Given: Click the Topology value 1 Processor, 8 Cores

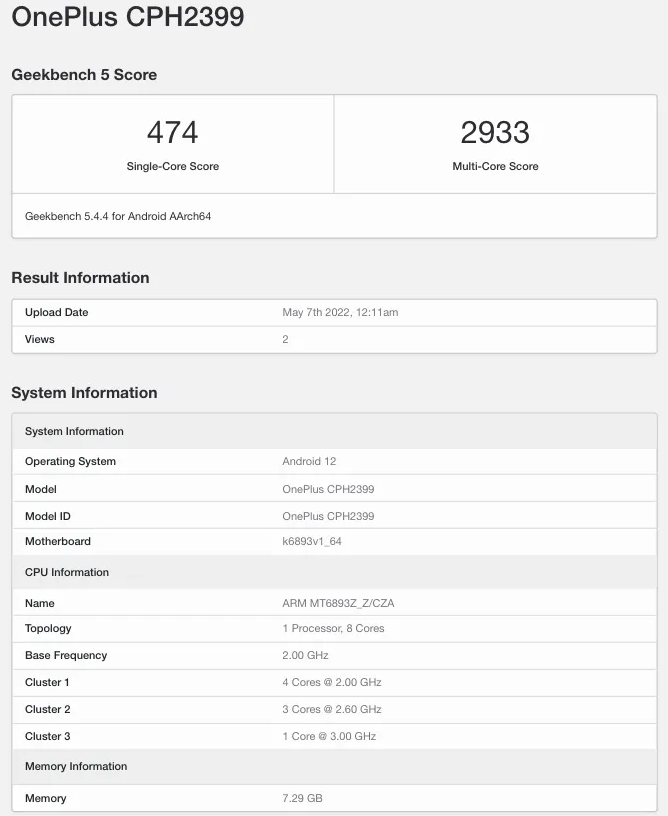Looking at the screenshot, I should pos(333,629).
